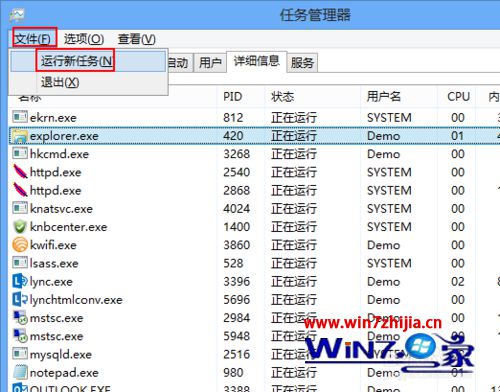Click the explorer.exe folder icon

pyautogui.click(x=20, y=136)
